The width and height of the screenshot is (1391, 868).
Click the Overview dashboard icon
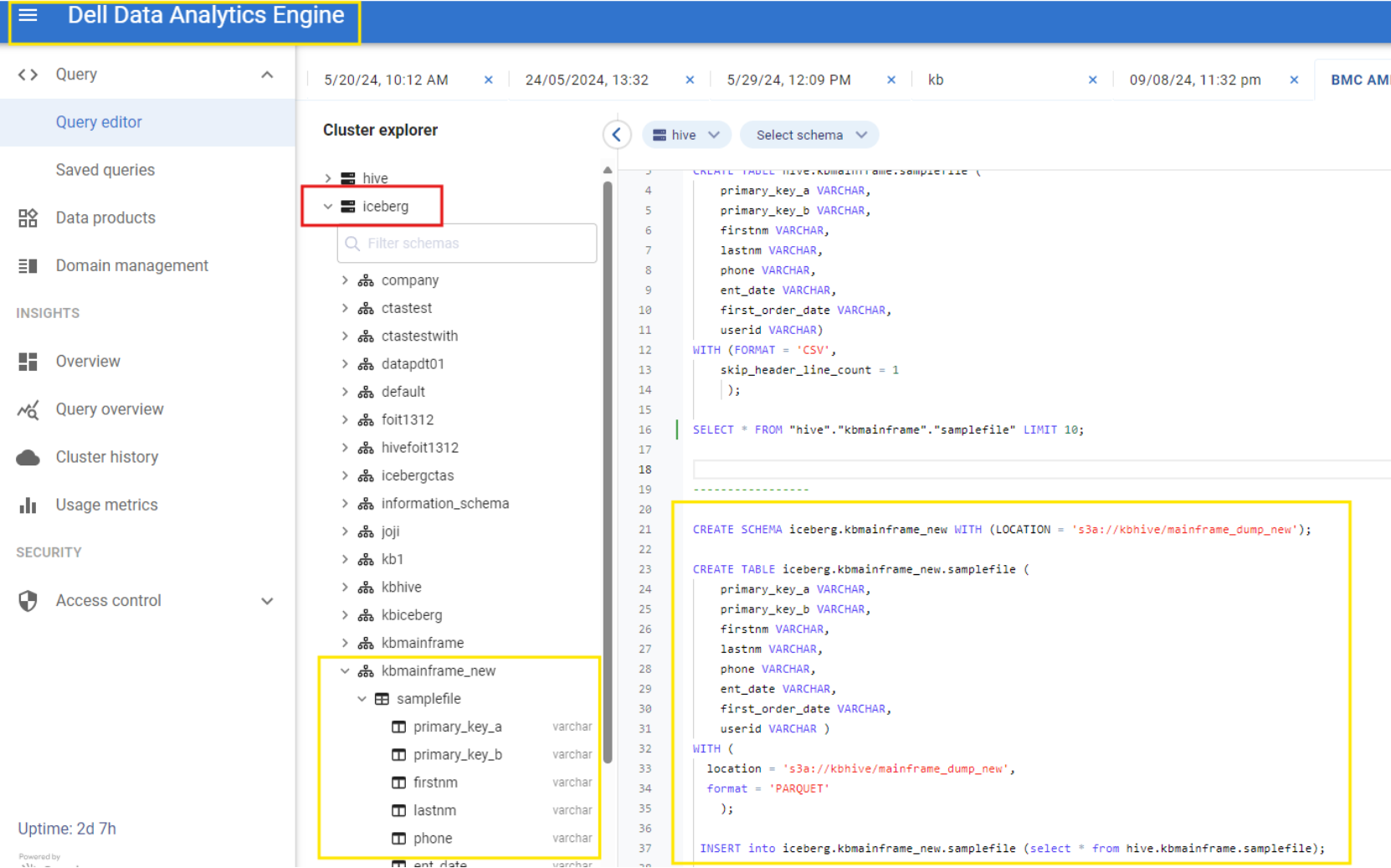click(x=28, y=362)
